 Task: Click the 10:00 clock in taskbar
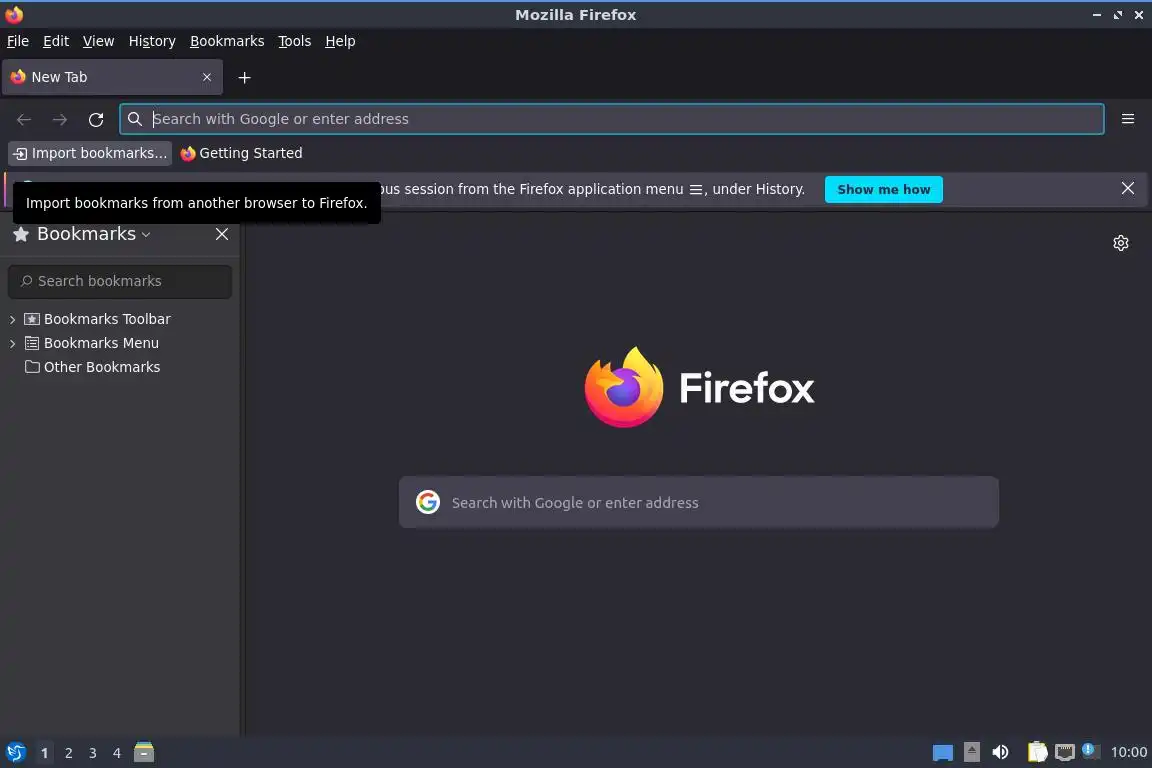[1128, 752]
